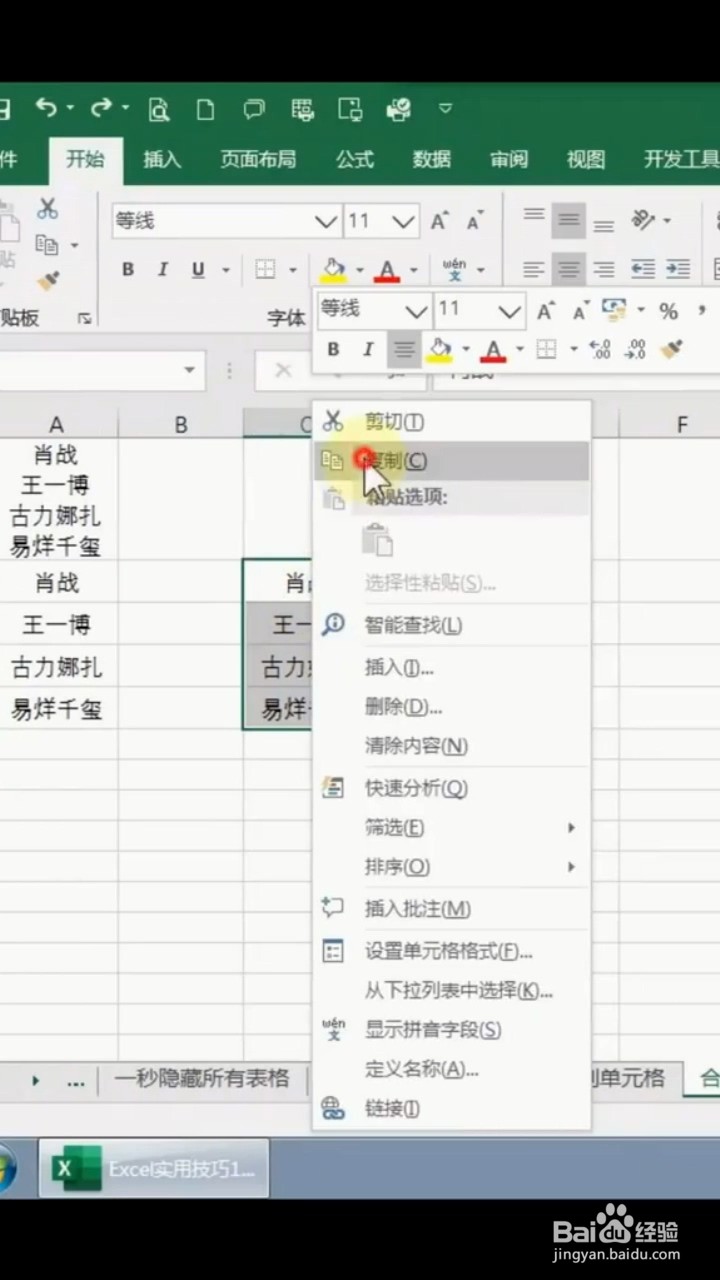Open 一秒隐藏所有表格 sheet tab
Viewport: 720px width, 1280px height.
[202, 1078]
